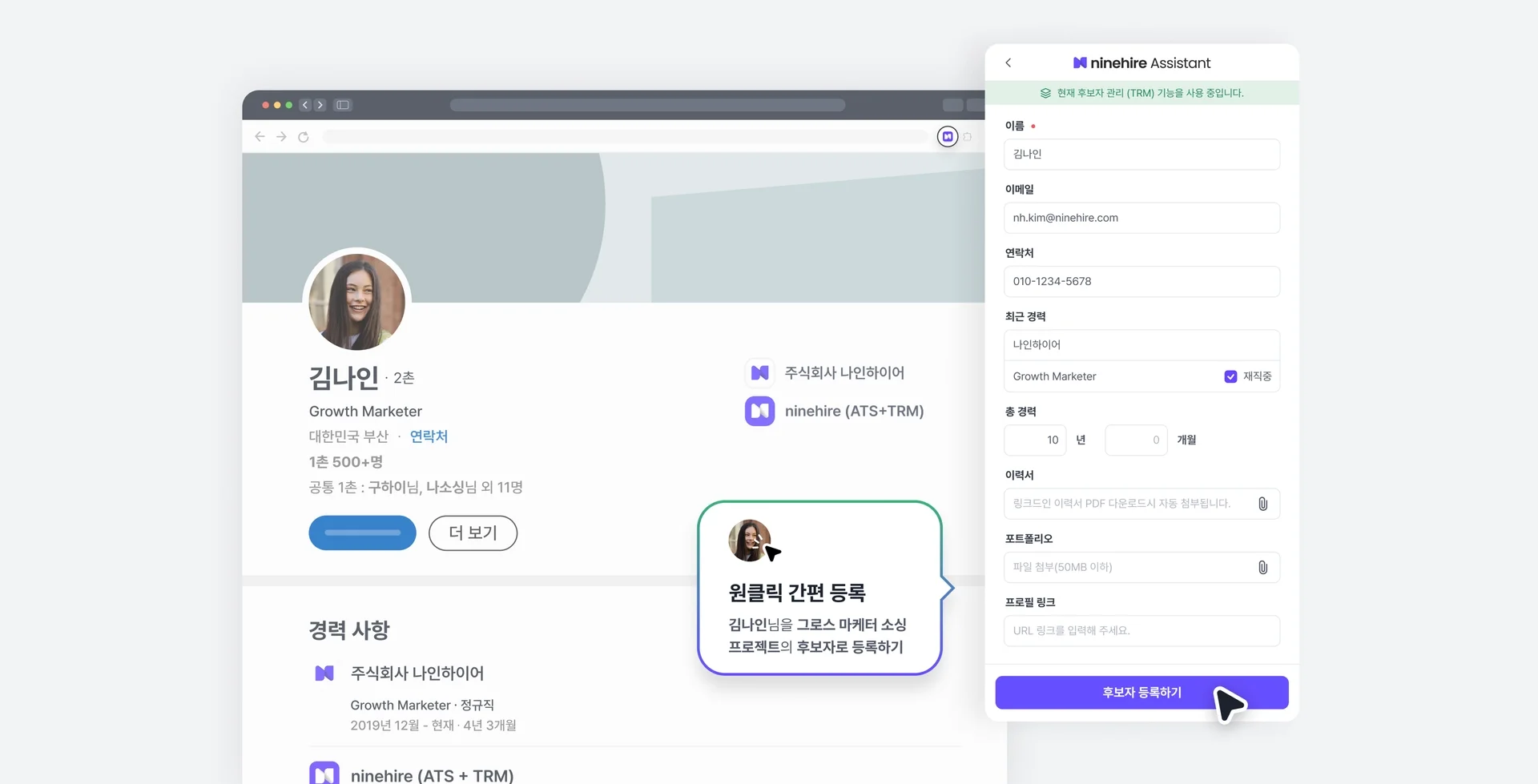Click the ninehire (ATS+TRM) logo in the profile header

pyautogui.click(x=759, y=411)
